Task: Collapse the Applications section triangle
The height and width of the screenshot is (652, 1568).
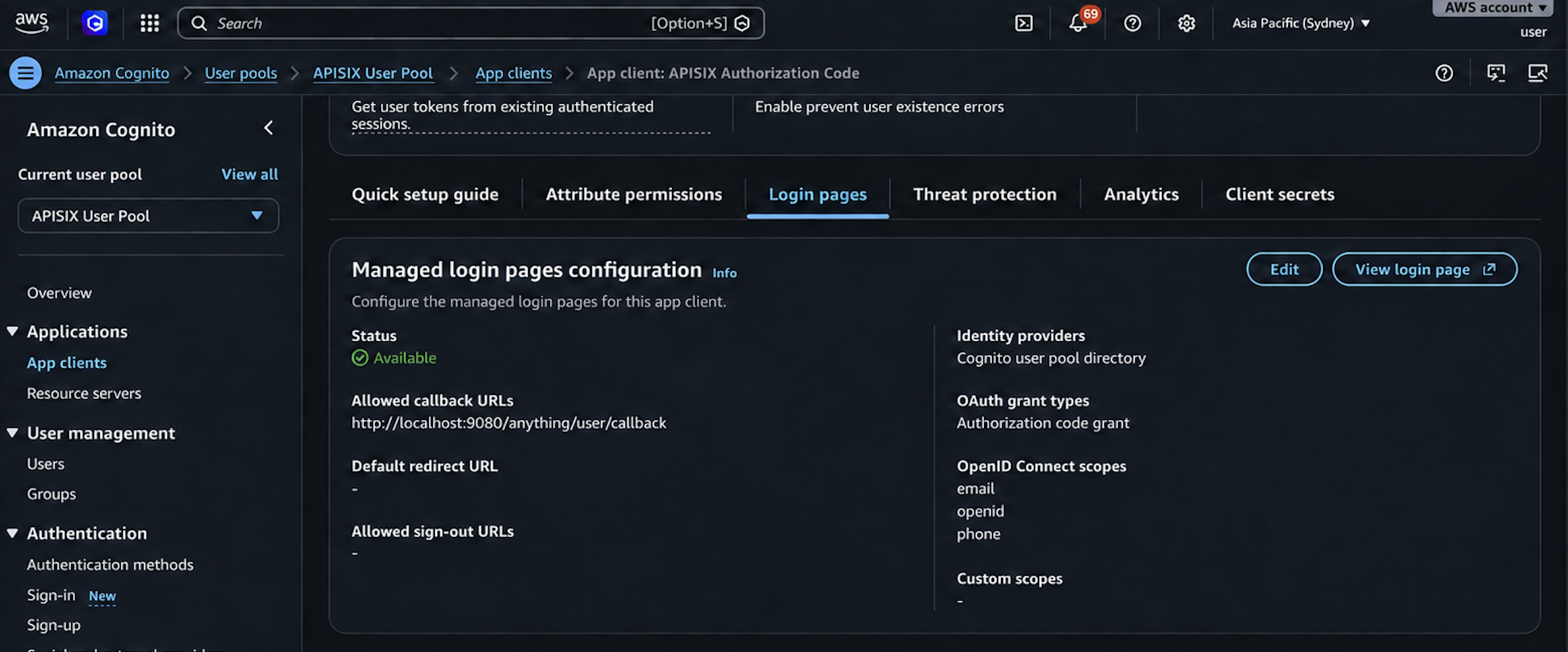Action: tap(12, 331)
